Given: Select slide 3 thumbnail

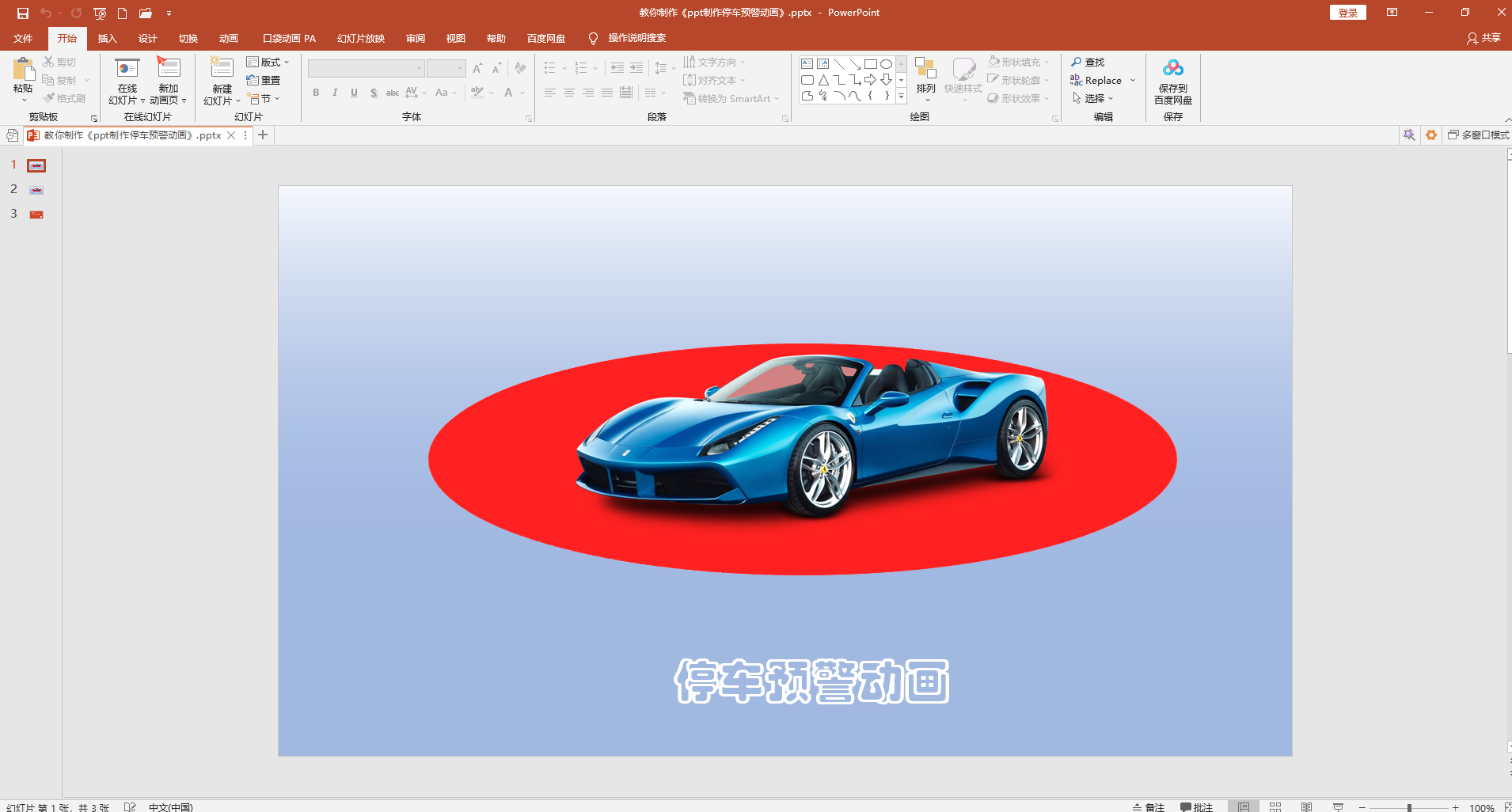Looking at the screenshot, I should click(x=36, y=214).
